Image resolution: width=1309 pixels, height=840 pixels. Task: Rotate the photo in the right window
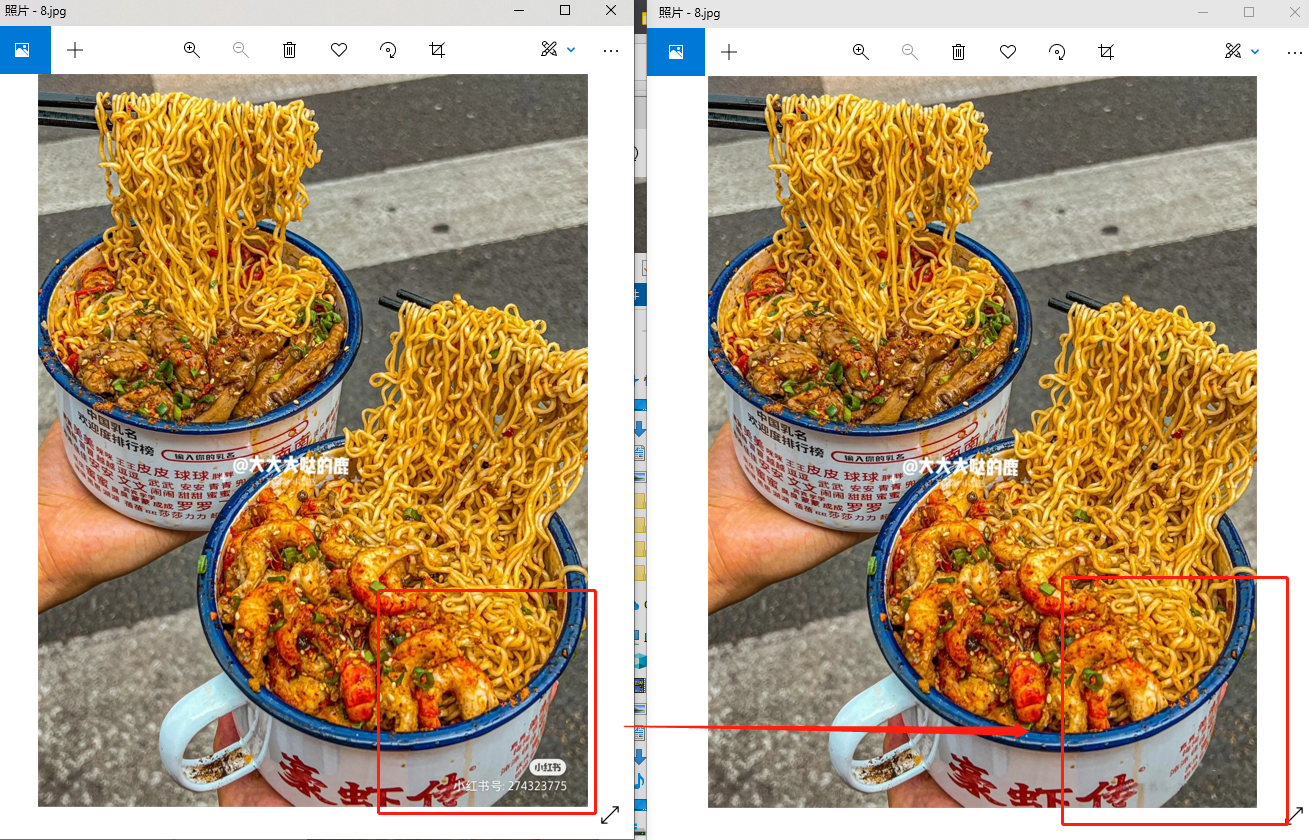pos(1056,52)
